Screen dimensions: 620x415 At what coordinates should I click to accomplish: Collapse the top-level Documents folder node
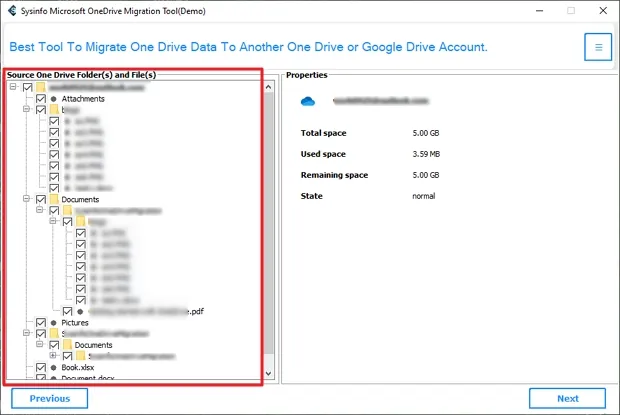(x=26, y=200)
